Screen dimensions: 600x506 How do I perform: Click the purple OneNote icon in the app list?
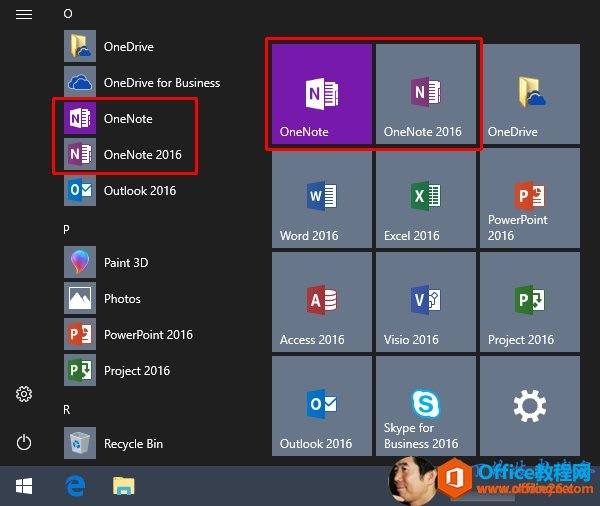coord(80,118)
